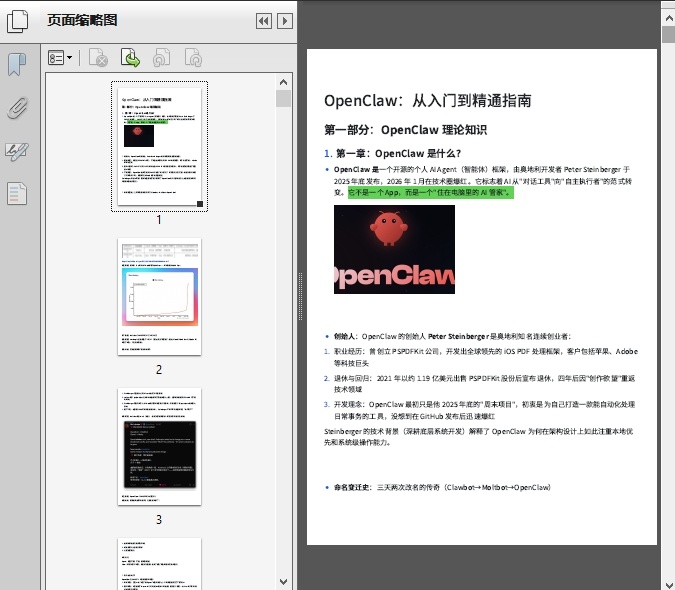The image size is (675, 590).
Task: Click the "退休与回归" list item
Action: pyautogui.click(x=484, y=384)
